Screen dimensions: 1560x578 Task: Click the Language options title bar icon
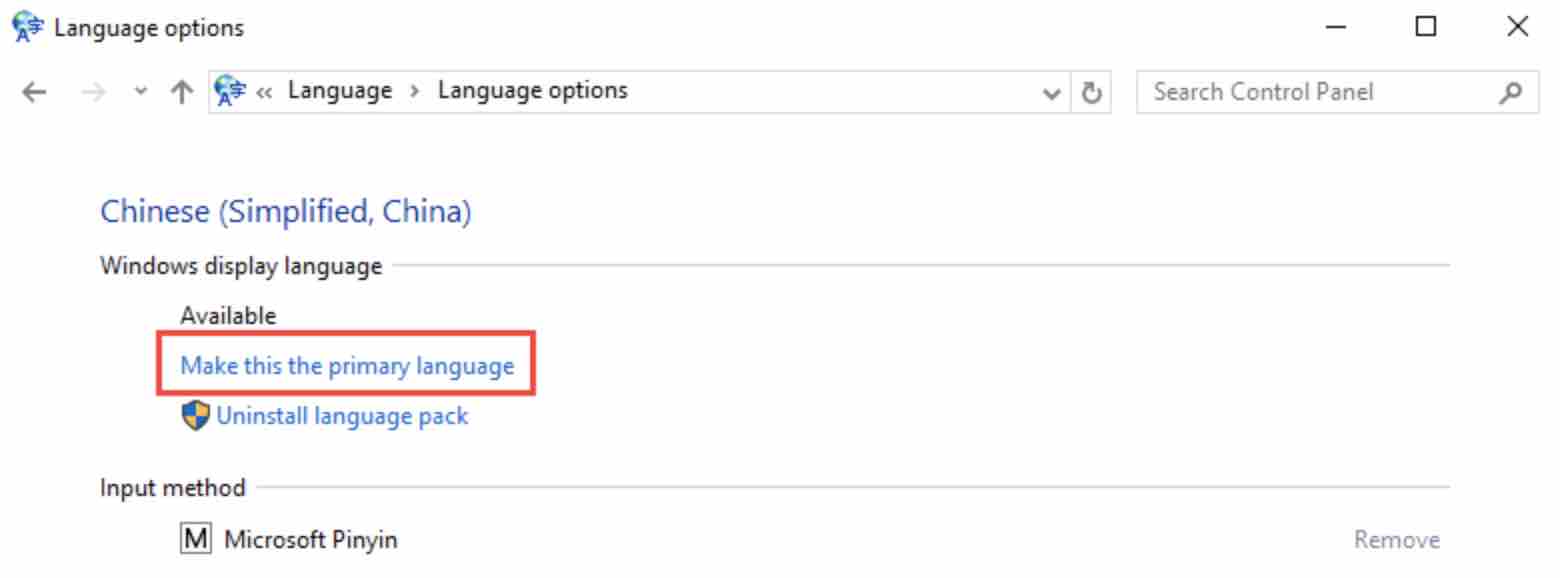click(27, 28)
